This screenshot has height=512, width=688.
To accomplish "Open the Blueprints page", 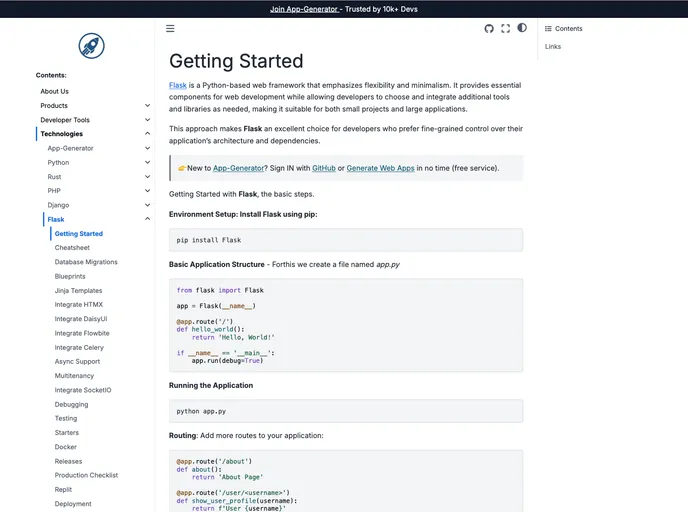I will tap(70, 276).
